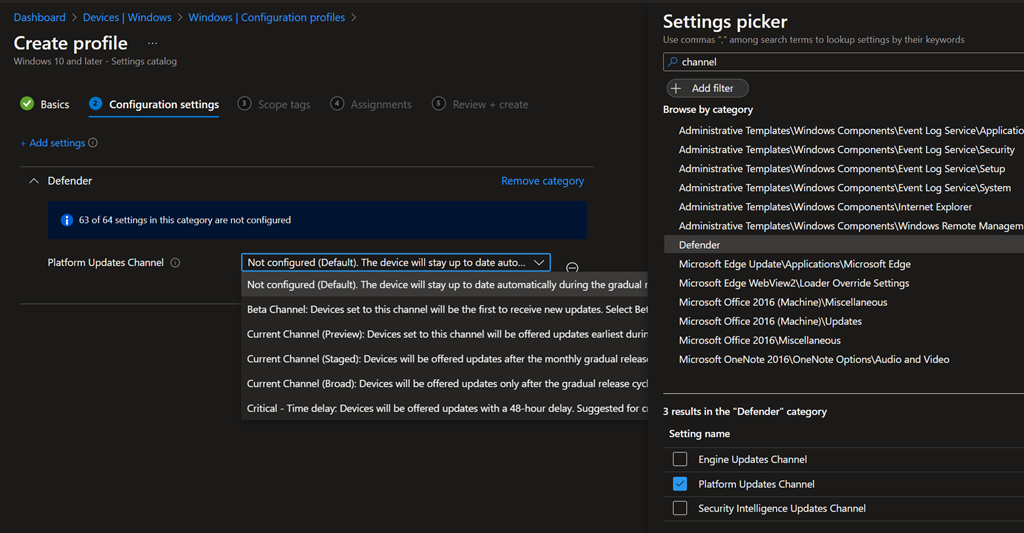The height and width of the screenshot is (533, 1024).
Task: Click the ellipsis next to Create profile
Action: tap(152, 44)
